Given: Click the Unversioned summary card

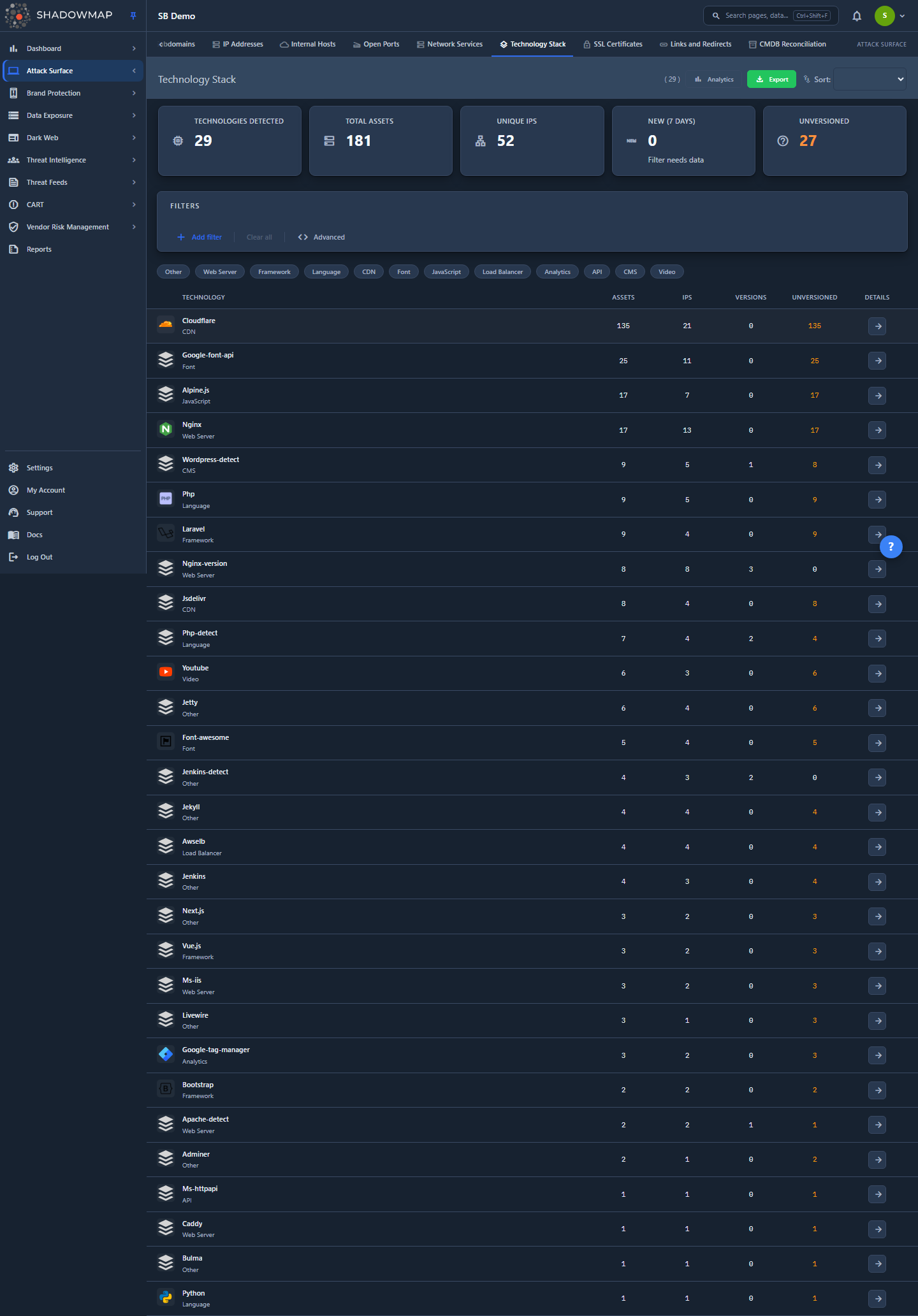Looking at the screenshot, I should click(834, 141).
